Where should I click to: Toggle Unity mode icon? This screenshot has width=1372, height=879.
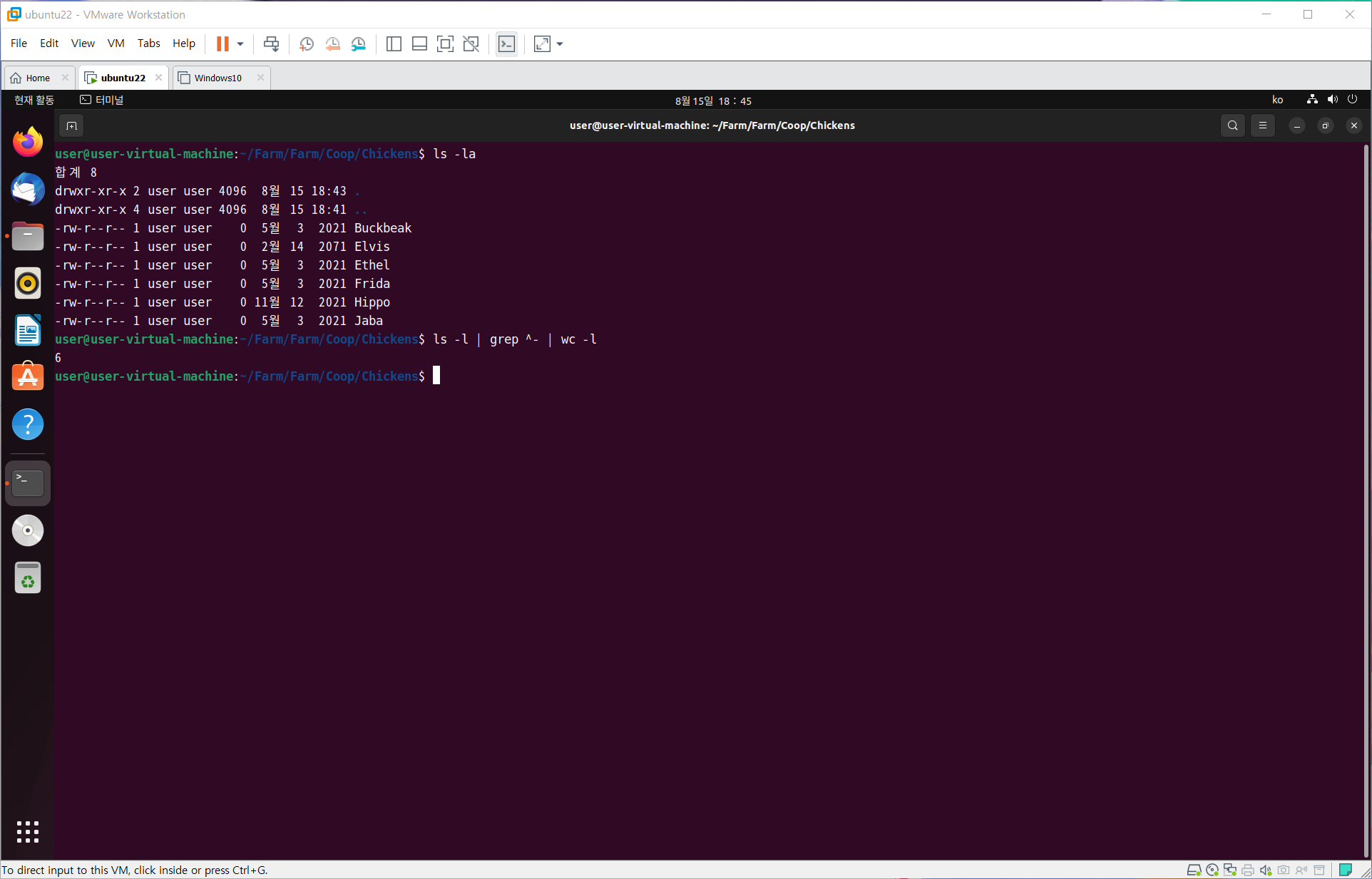point(471,44)
